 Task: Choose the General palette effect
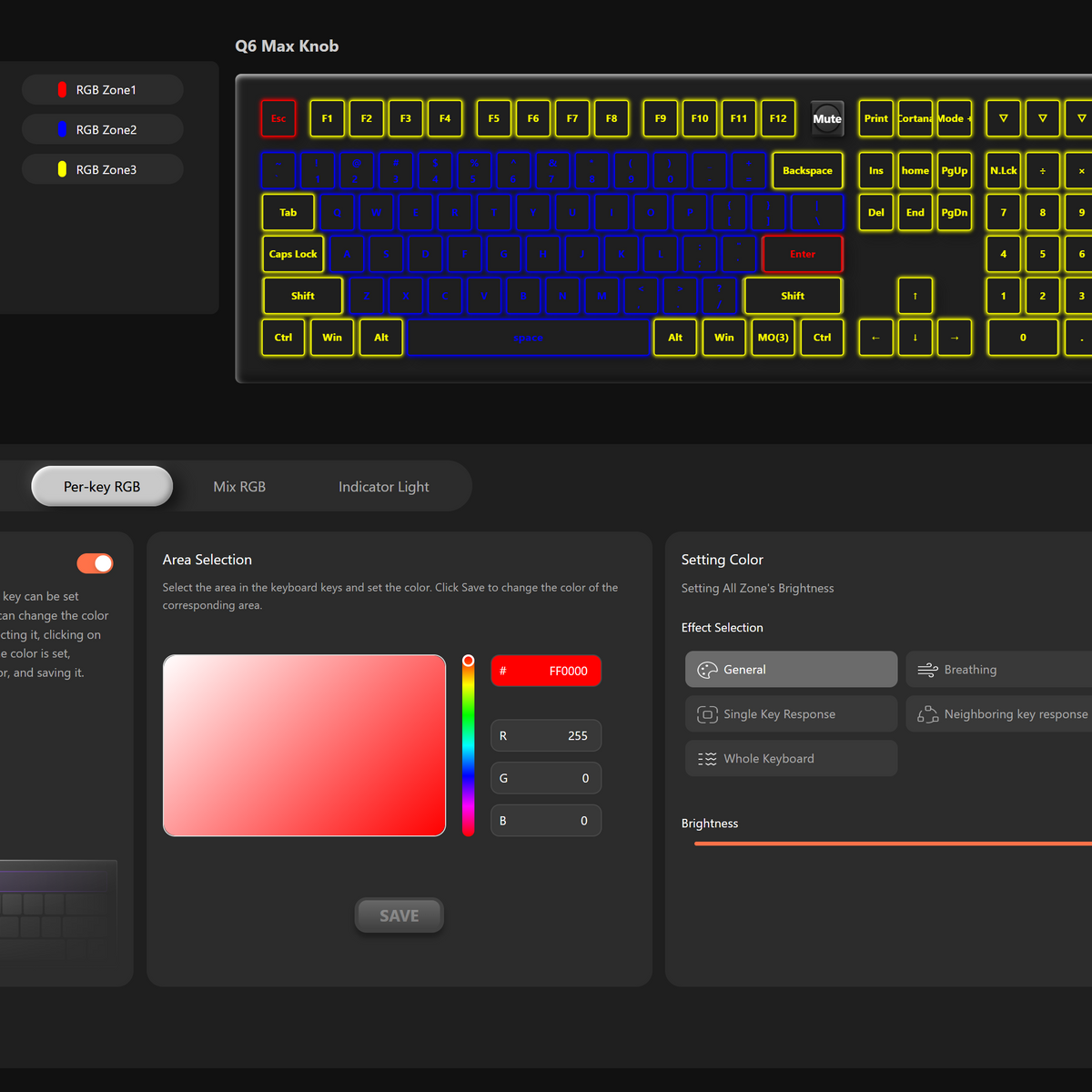(791, 670)
